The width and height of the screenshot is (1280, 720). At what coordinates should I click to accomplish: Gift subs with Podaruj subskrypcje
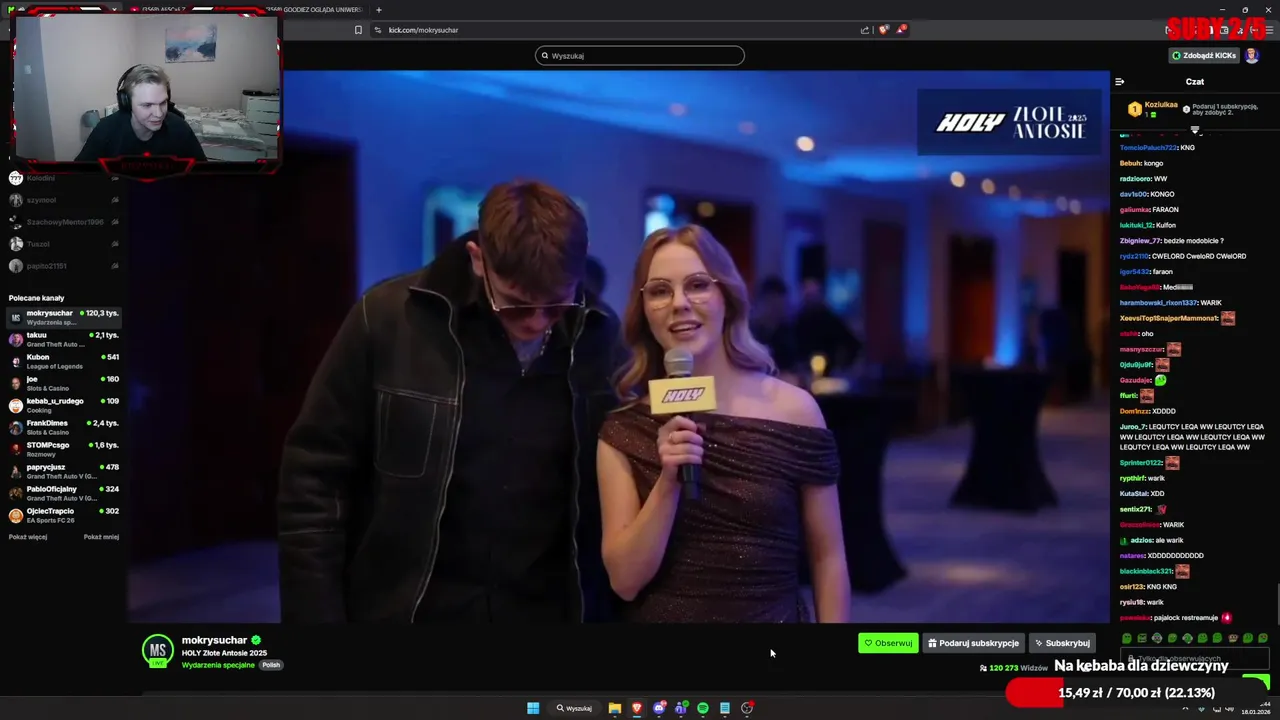point(973,643)
